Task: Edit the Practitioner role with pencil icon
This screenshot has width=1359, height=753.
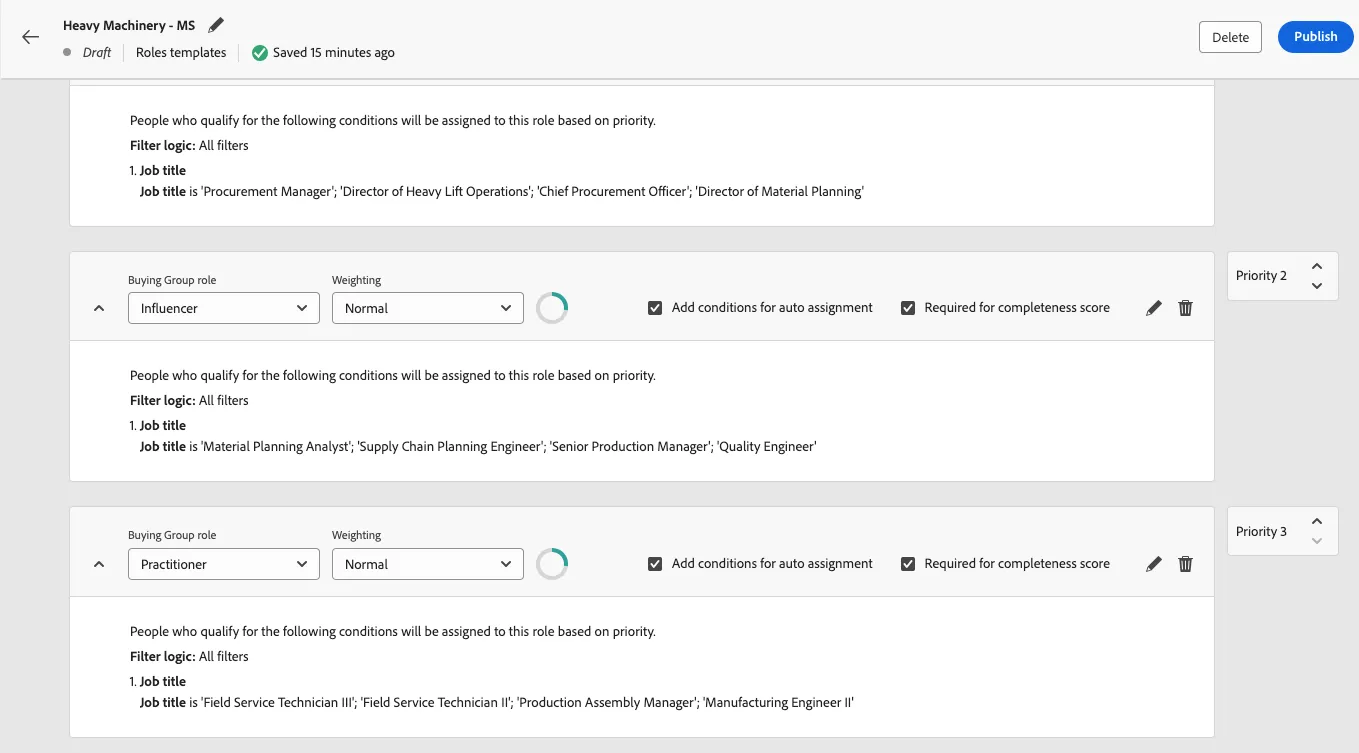Action: pos(1154,564)
